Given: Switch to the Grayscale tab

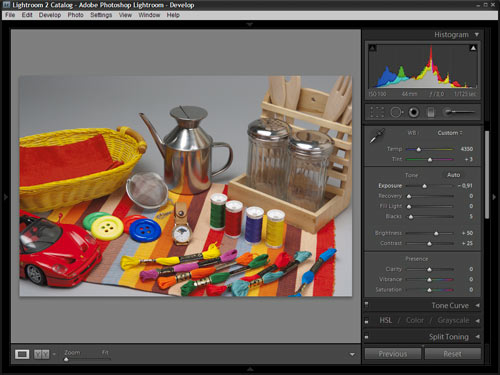Looking at the screenshot, I should (x=453, y=320).
